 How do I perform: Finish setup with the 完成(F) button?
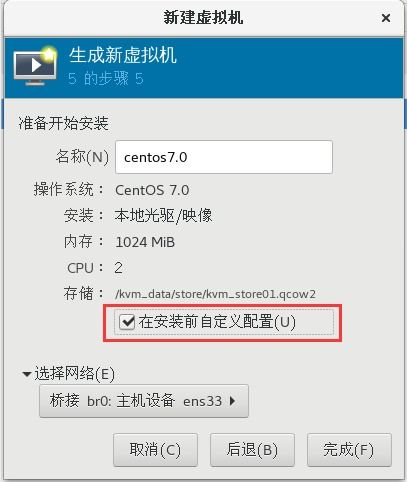click(x=349, y=450)
